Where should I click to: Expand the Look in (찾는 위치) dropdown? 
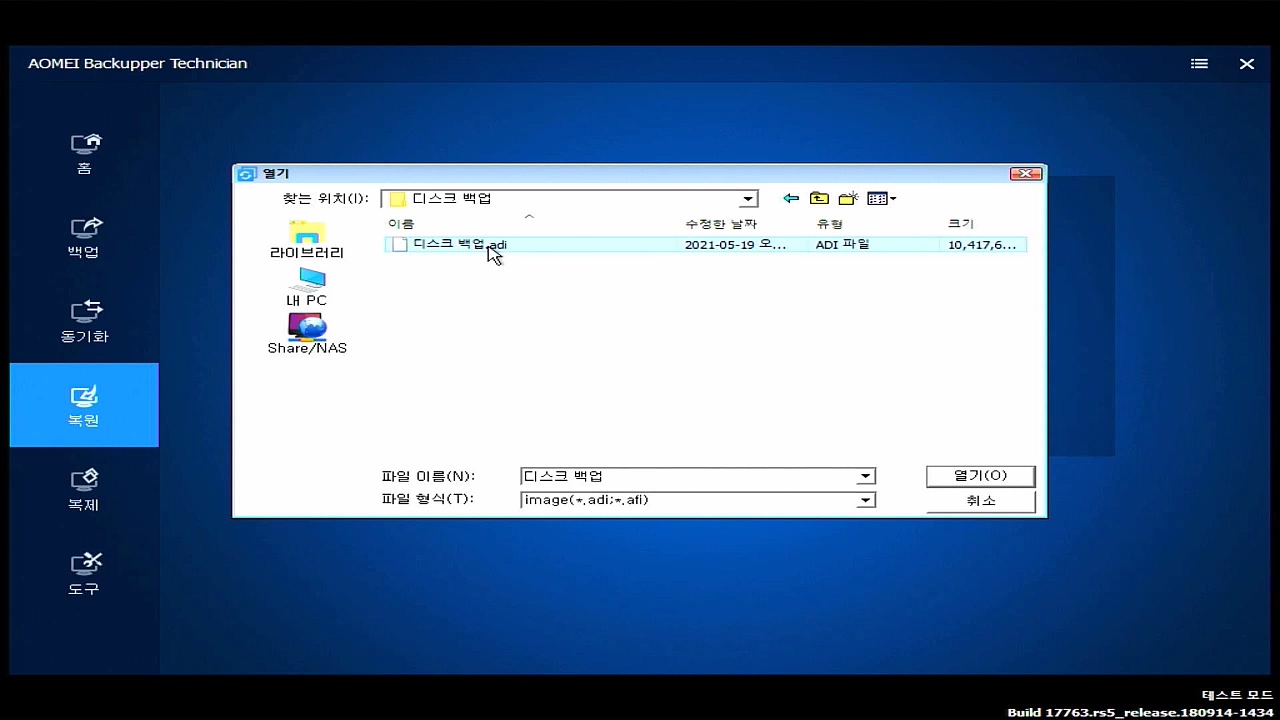tap(747, 199)
